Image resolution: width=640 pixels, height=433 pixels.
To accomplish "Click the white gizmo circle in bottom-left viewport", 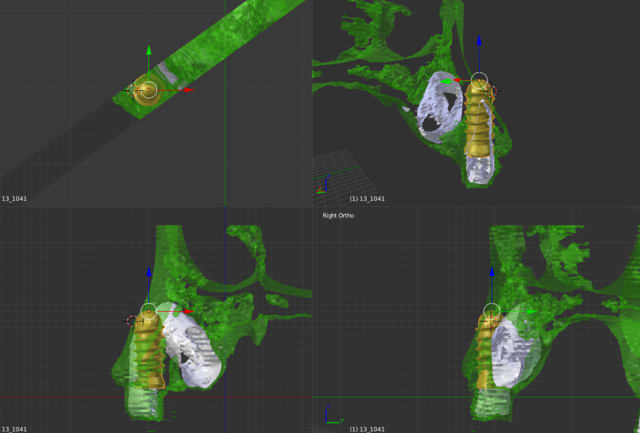I will pos(149,311).
